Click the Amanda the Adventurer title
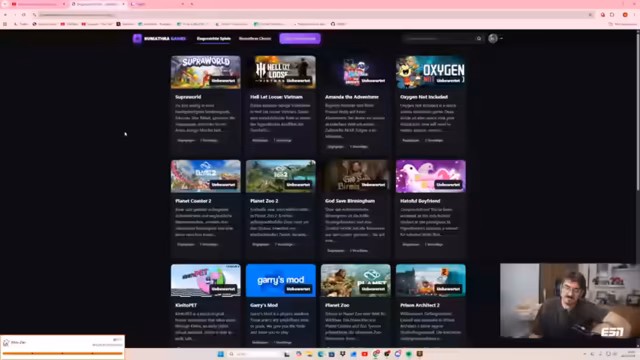640x360 pixels. [x=352, y=97]
